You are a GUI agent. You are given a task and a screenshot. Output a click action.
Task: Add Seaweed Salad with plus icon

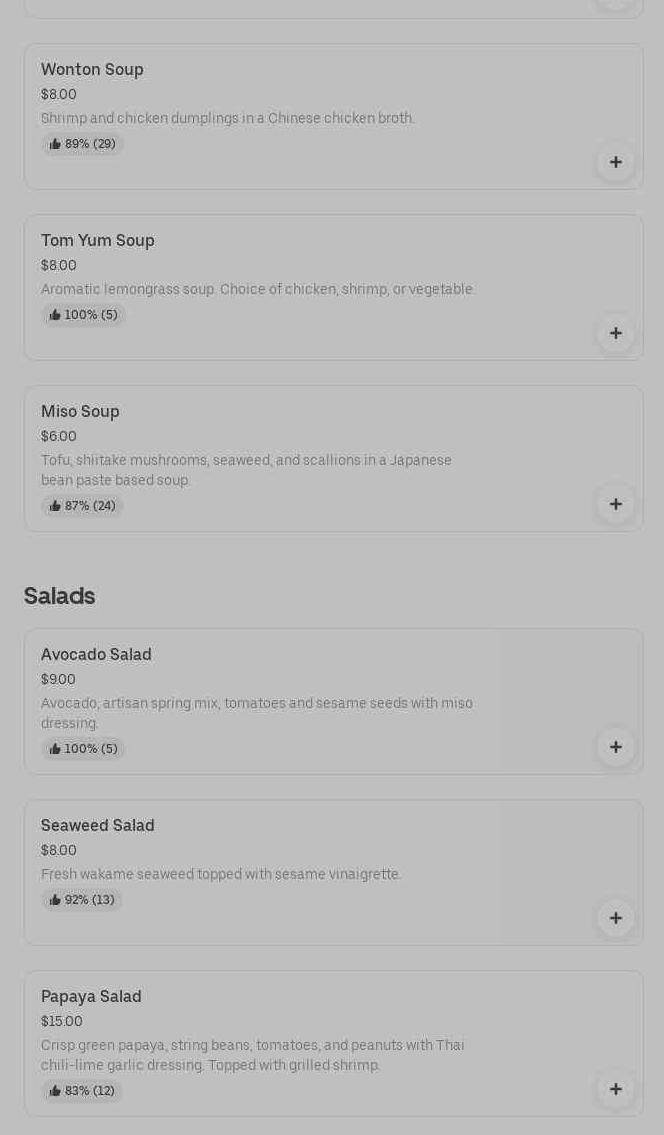tap(615, 918)
